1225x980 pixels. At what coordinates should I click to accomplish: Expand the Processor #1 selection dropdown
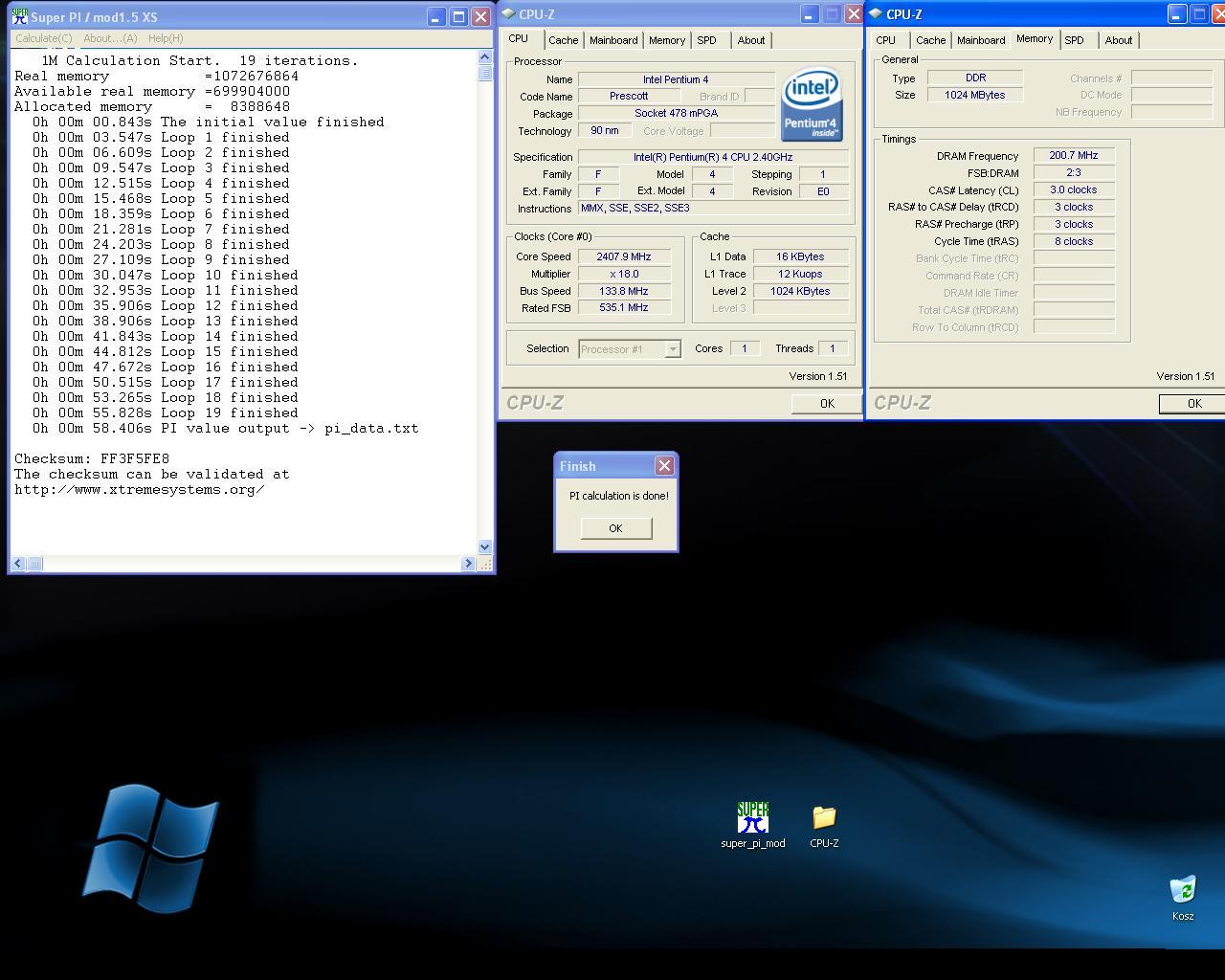coord(673,349)
